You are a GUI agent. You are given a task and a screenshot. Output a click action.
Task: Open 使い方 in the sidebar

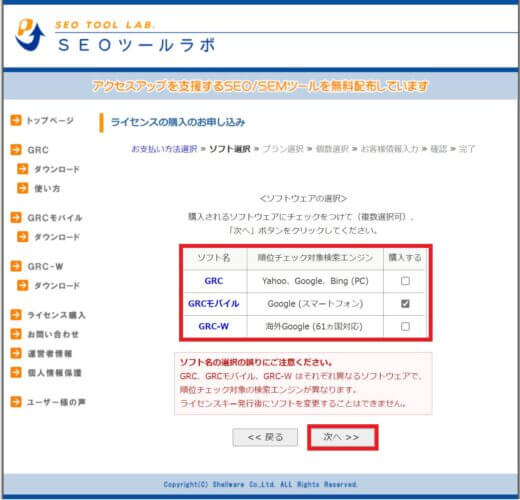47,188
